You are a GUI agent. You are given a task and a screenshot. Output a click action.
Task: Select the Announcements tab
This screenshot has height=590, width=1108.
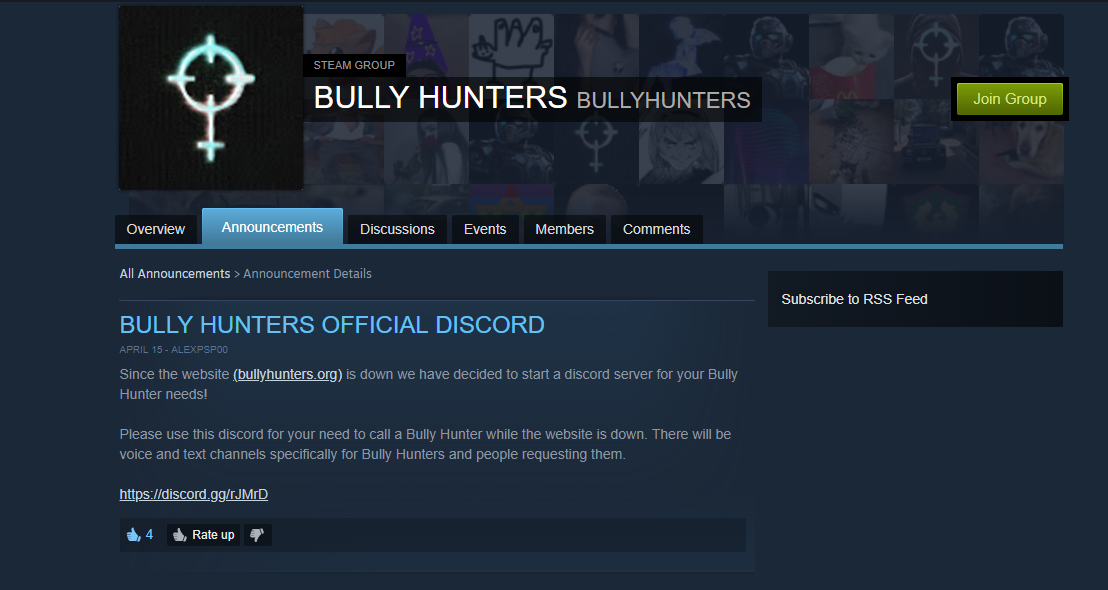(272, 227)
